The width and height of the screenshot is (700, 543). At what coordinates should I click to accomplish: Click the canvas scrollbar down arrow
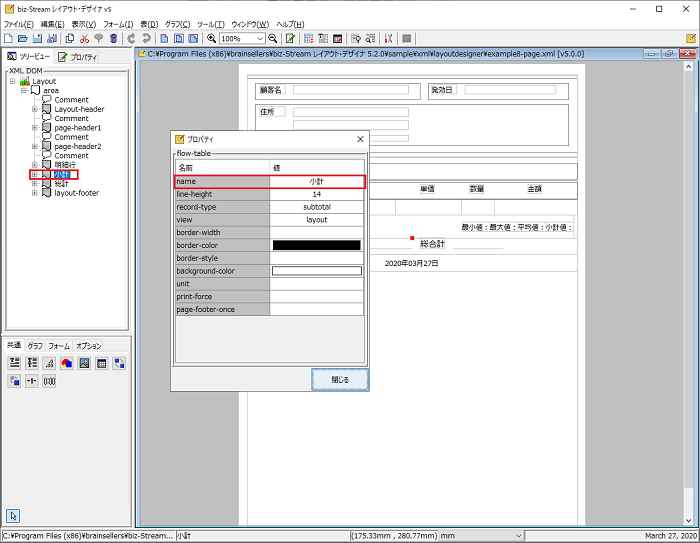tap(688, 521)
